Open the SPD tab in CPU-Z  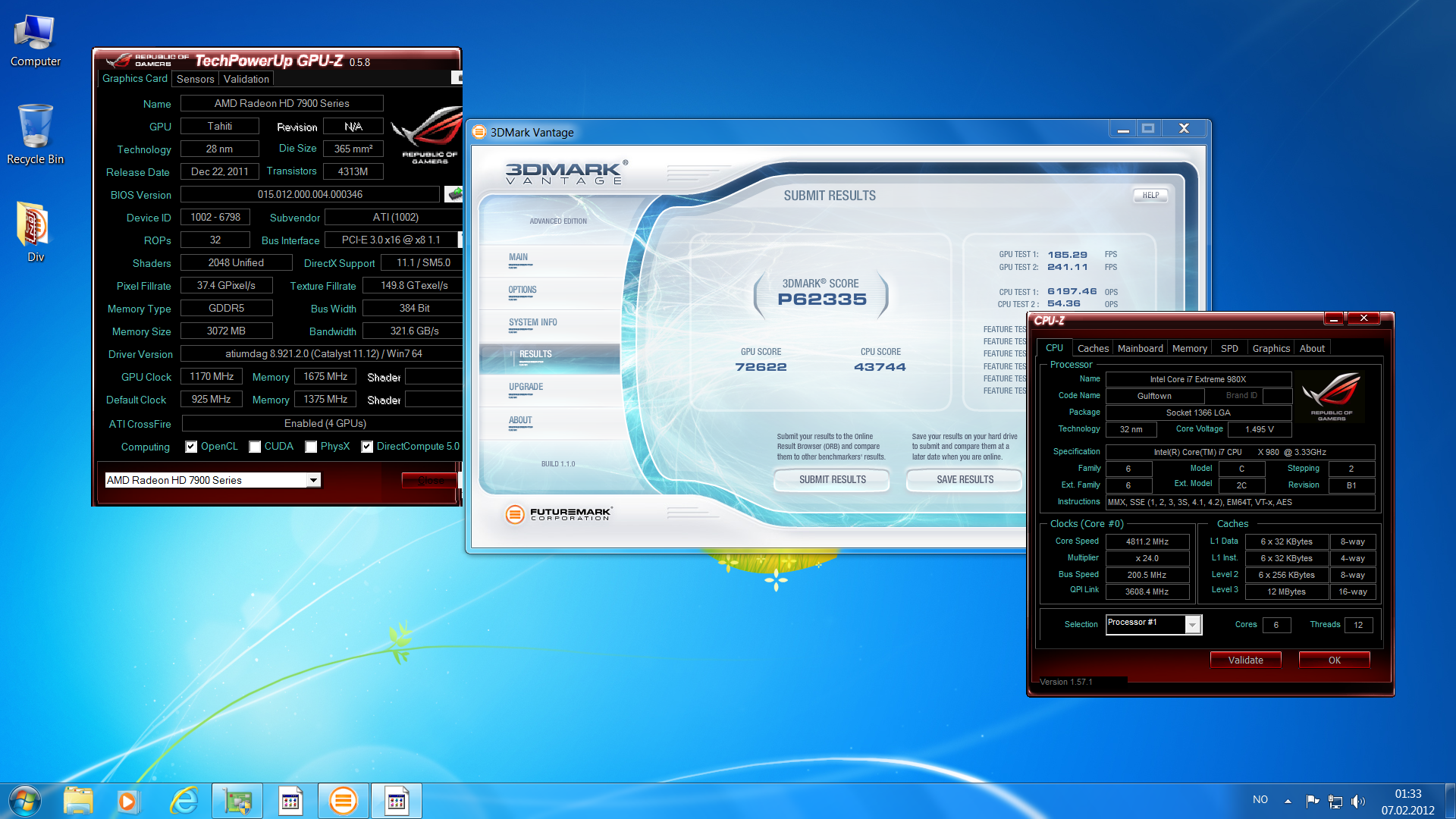coord(1229,348)
